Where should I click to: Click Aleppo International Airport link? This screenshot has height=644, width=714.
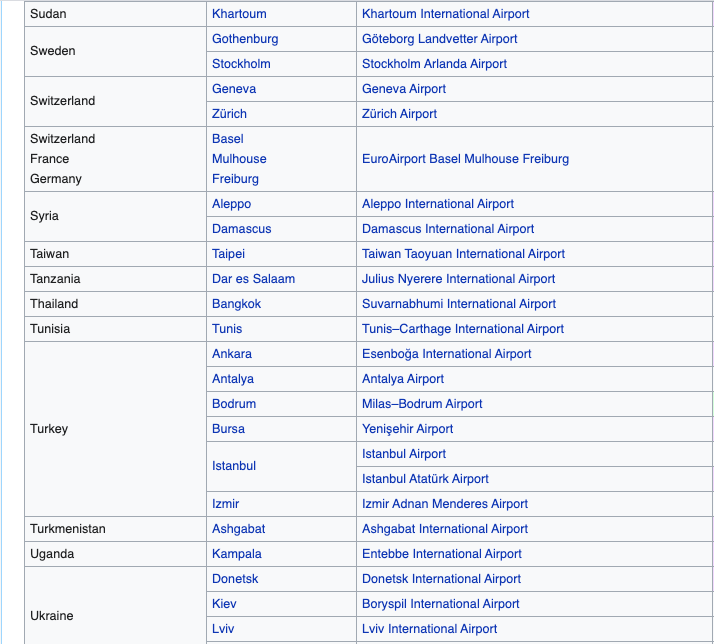tap(437, 204)
